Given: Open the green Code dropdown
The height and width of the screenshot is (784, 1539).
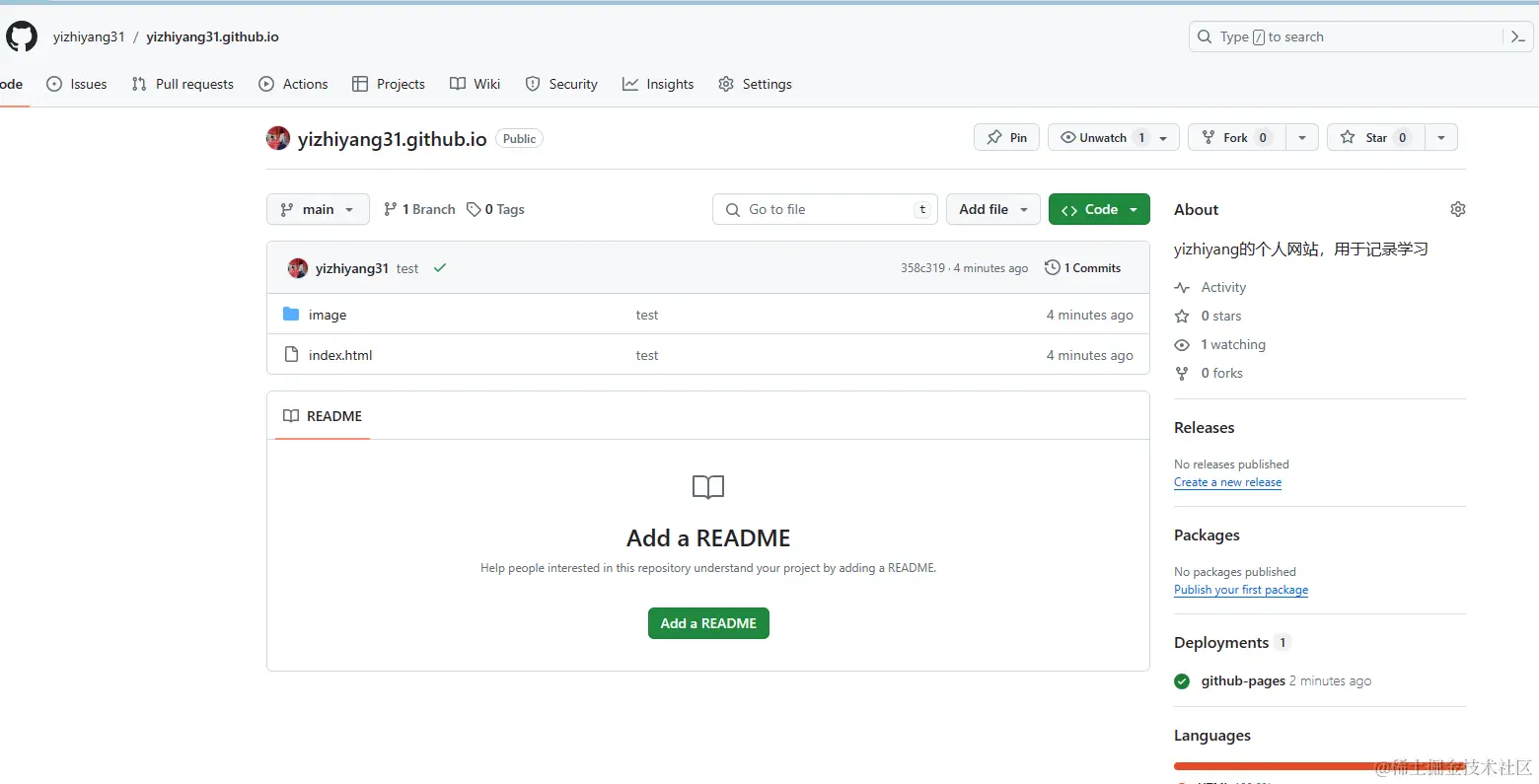Looking at the screenshot, I should coord(1099,209).
